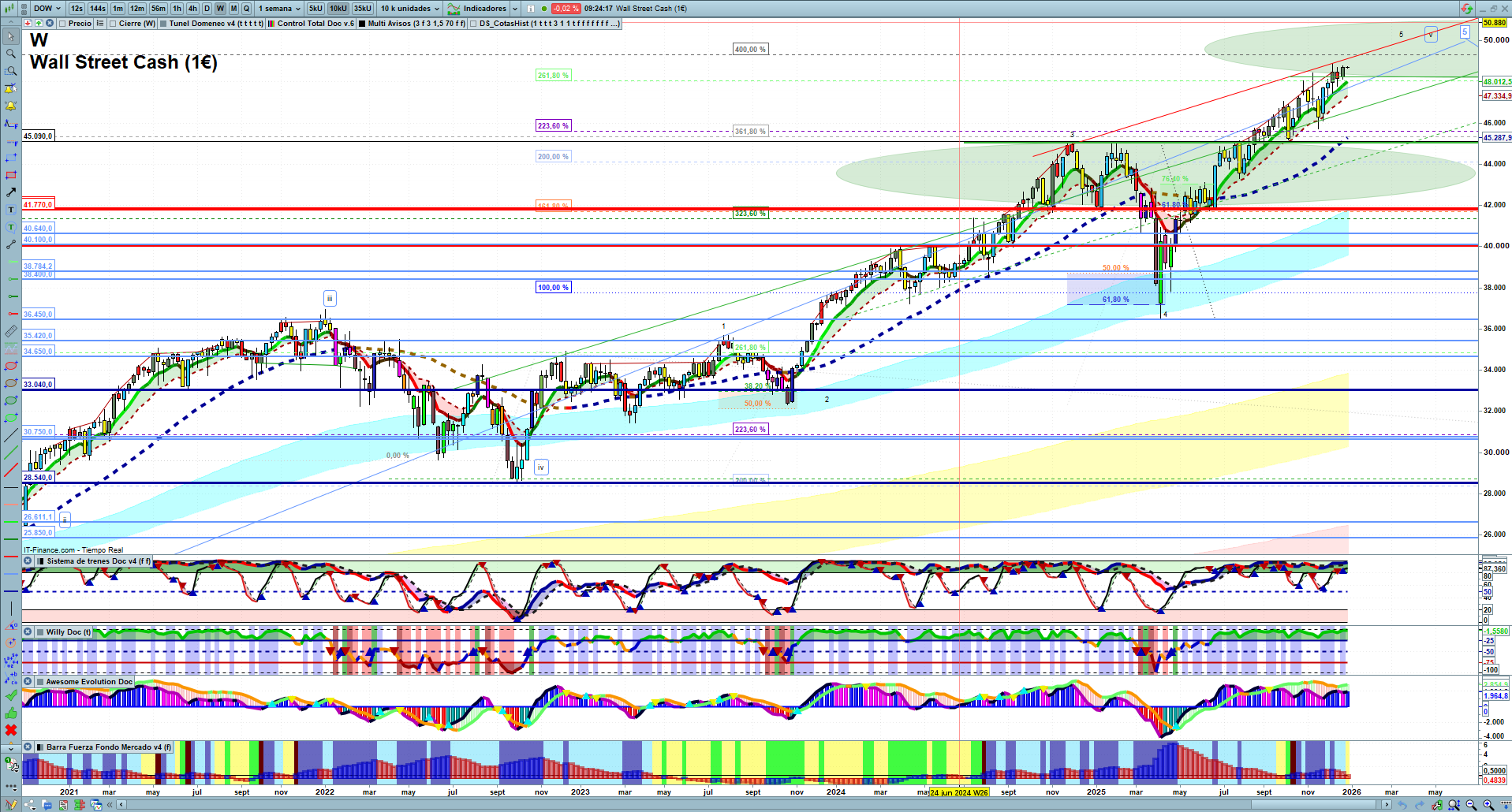The width and height of the screenshot is (1512, 812).
Task: Click the undo arrow in bottom bar
Action: pyautogui.click(x=1402, y=805)
